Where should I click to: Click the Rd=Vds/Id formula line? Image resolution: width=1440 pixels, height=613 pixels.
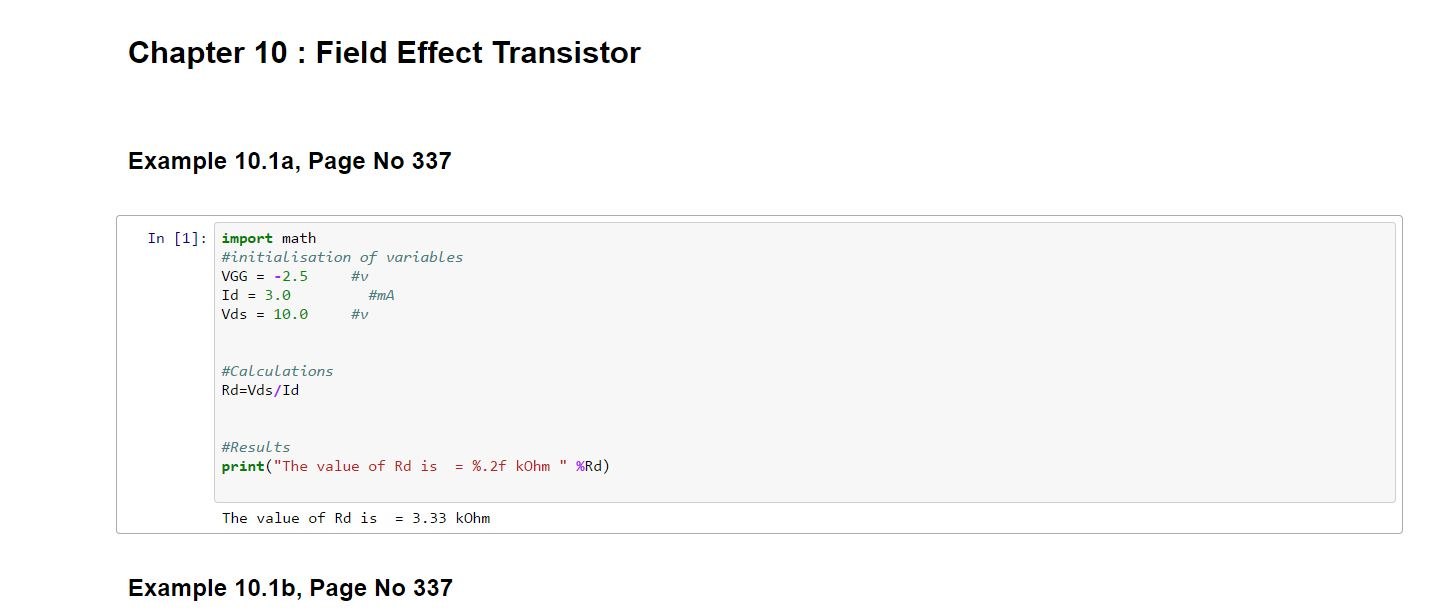[x=260, y=390]
